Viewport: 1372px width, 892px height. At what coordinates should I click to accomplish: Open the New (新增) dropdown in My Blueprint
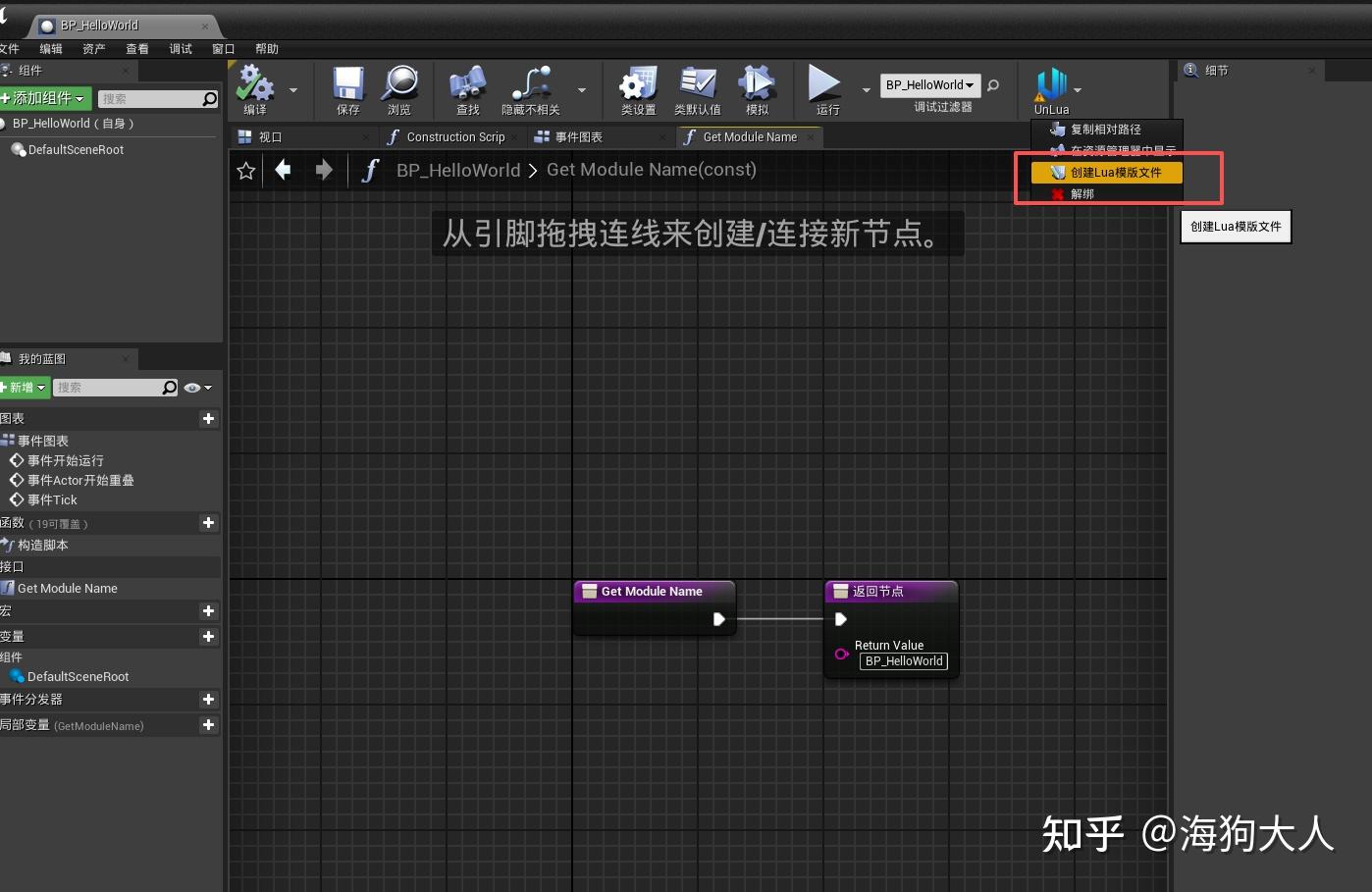pyautogui.click(x=25, y=388)
